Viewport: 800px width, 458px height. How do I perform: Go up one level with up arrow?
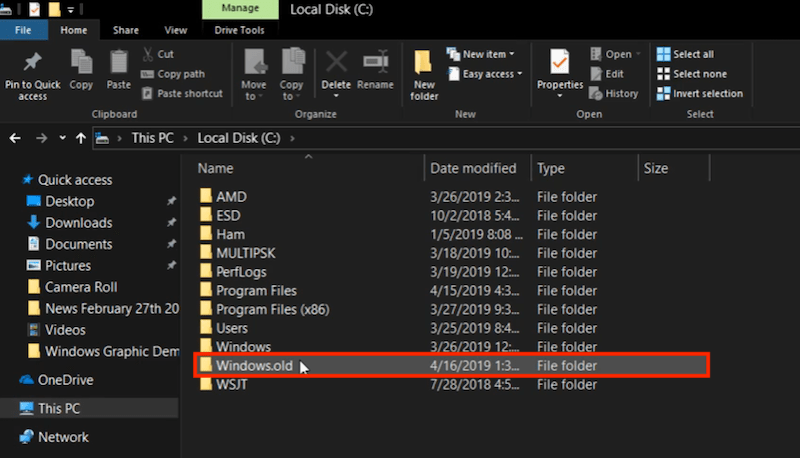pos(81,138)
